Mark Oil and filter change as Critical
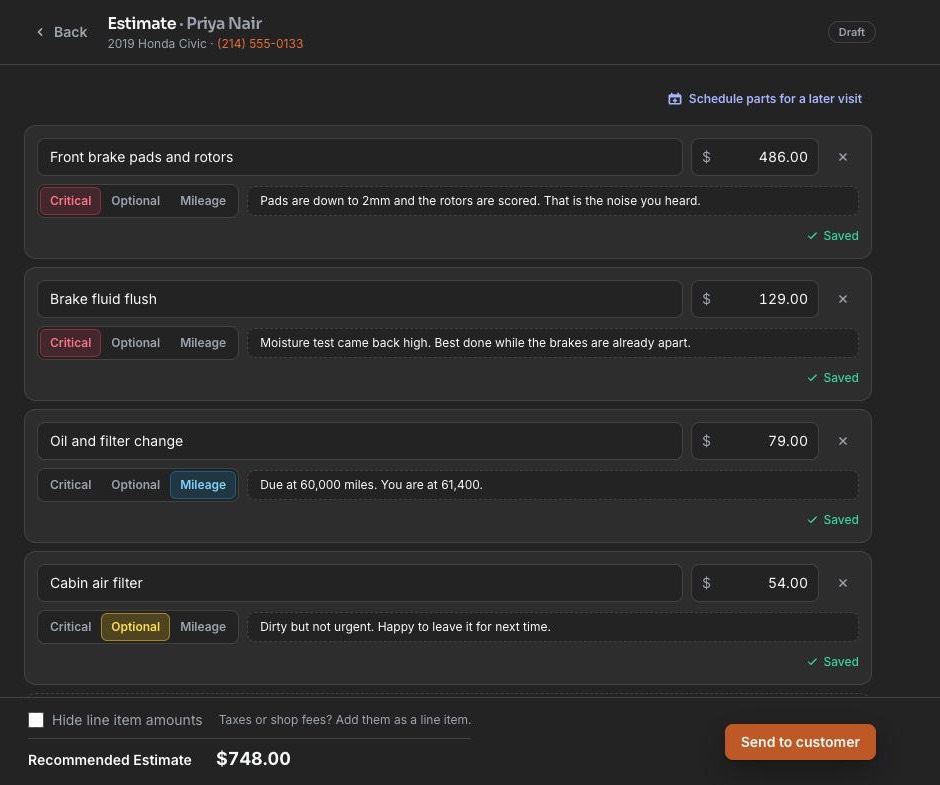 [70, 485]
